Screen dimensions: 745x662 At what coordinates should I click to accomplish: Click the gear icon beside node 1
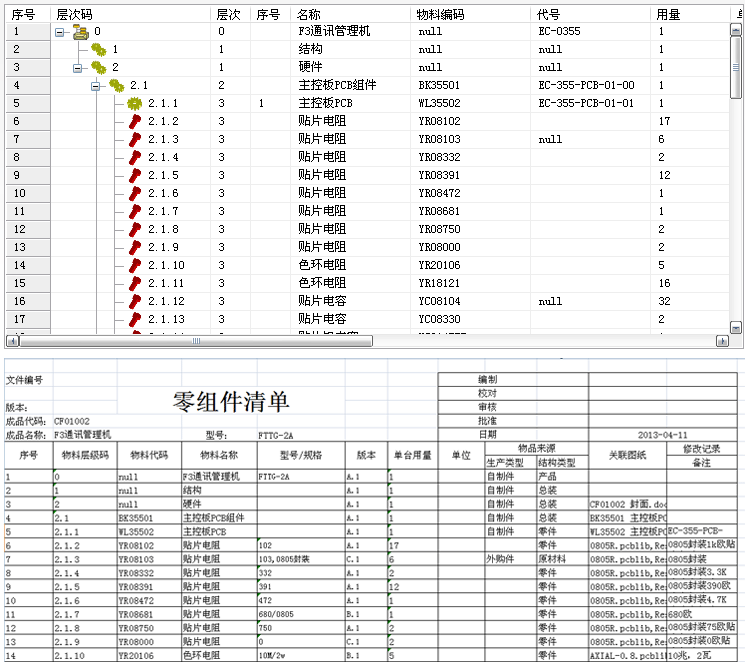[98, 49]
